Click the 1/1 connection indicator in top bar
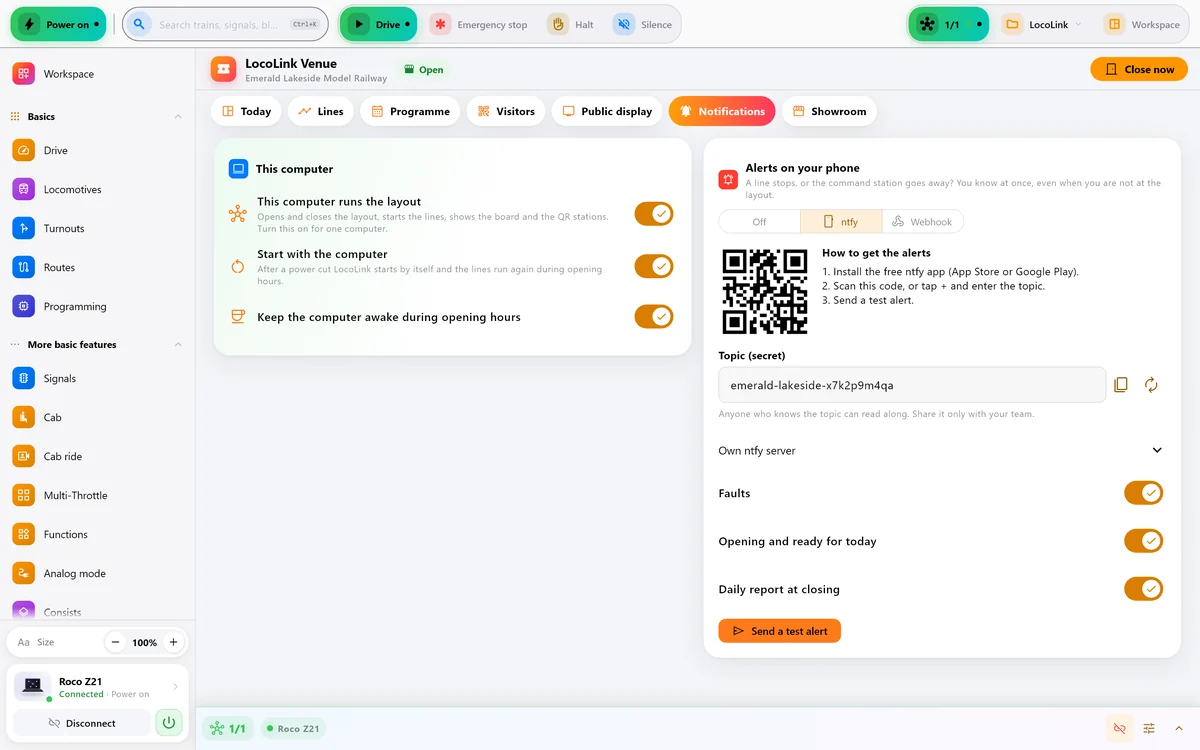The width and height of the screenshot is (1200, 750). tap(948, 25)
